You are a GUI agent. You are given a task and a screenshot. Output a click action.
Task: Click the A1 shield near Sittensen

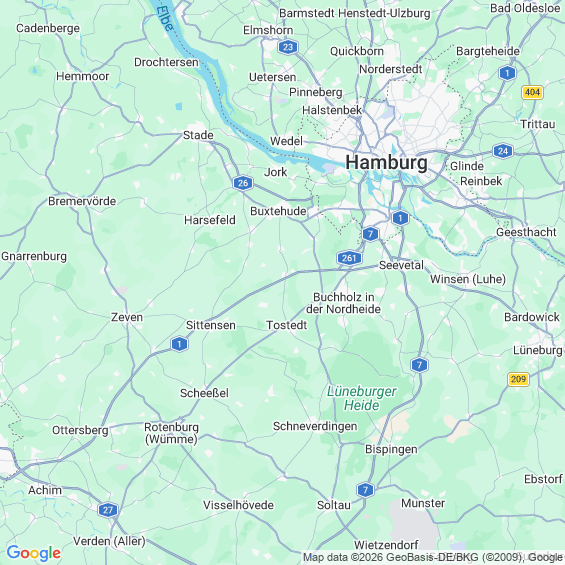pyautogui.click(x=179, y=344)
